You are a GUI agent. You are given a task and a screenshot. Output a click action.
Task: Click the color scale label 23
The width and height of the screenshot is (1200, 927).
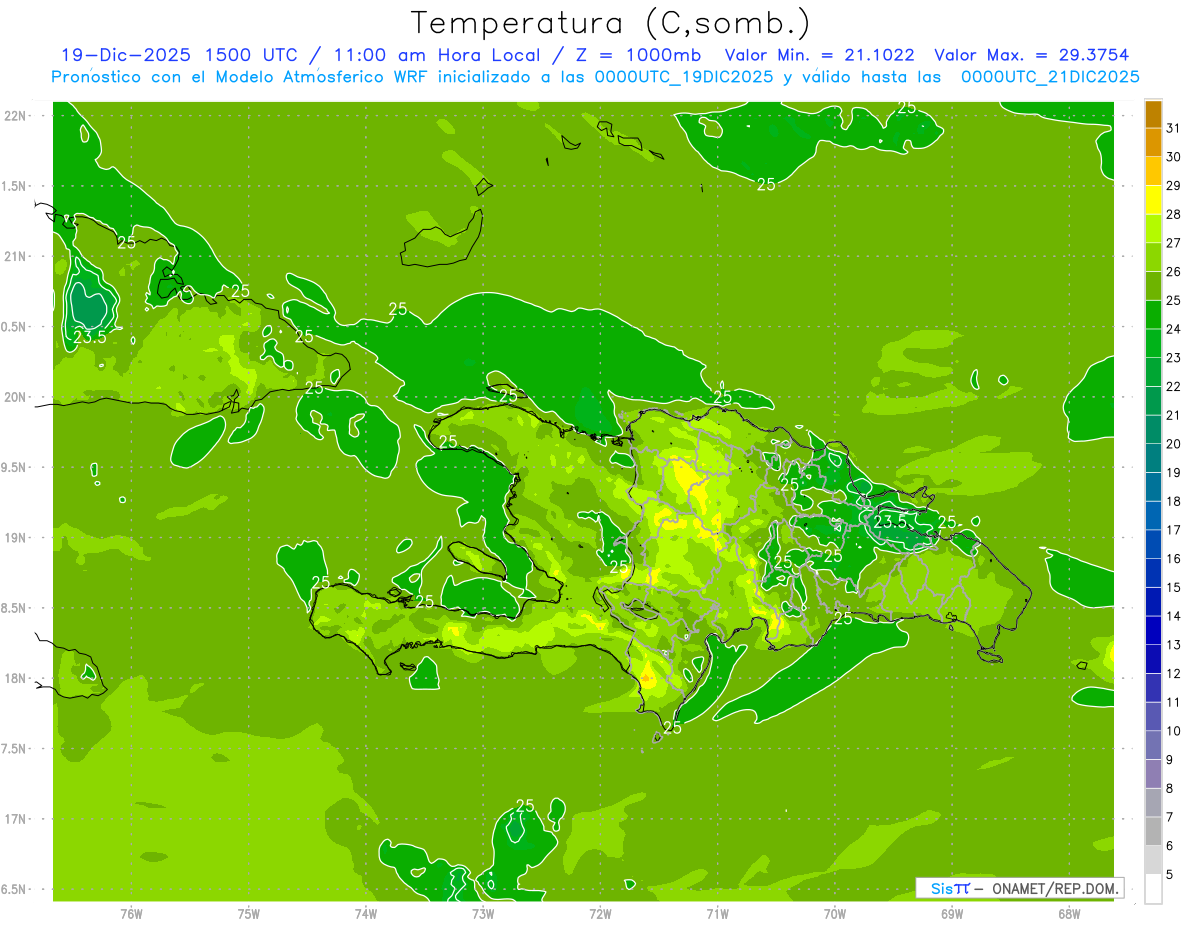[1174, 358]
